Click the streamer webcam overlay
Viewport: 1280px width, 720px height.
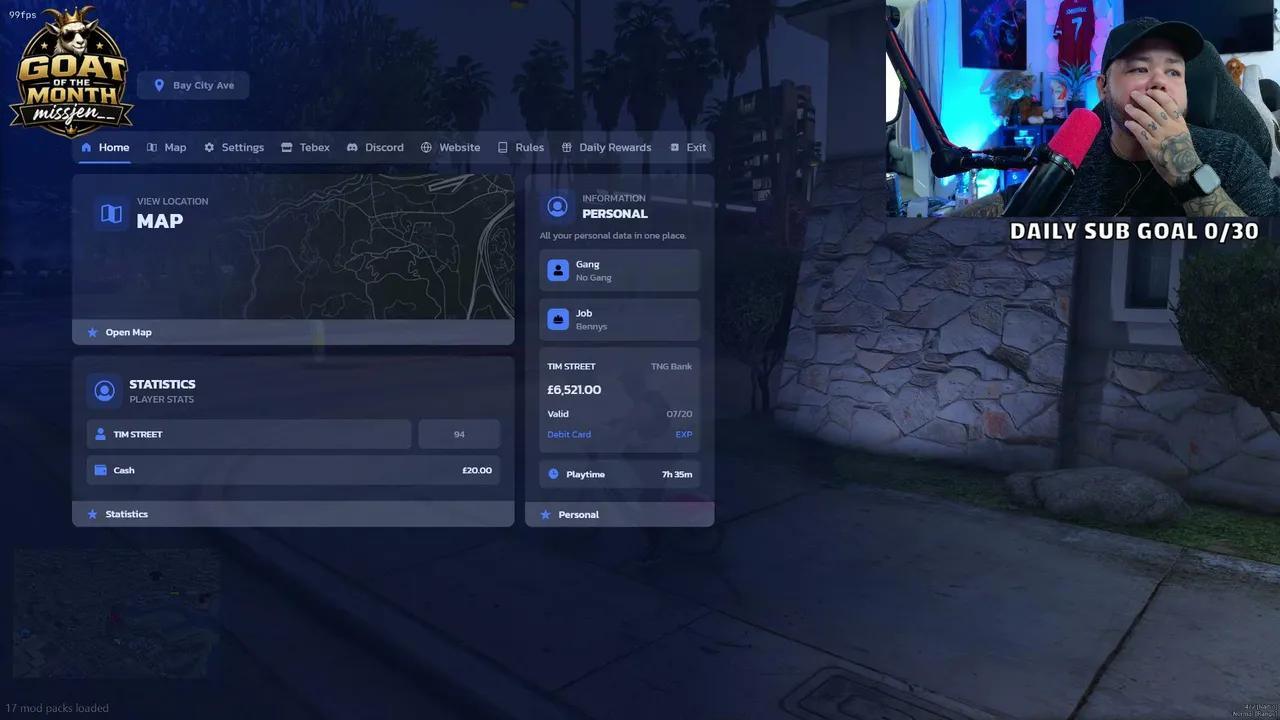1082,108
